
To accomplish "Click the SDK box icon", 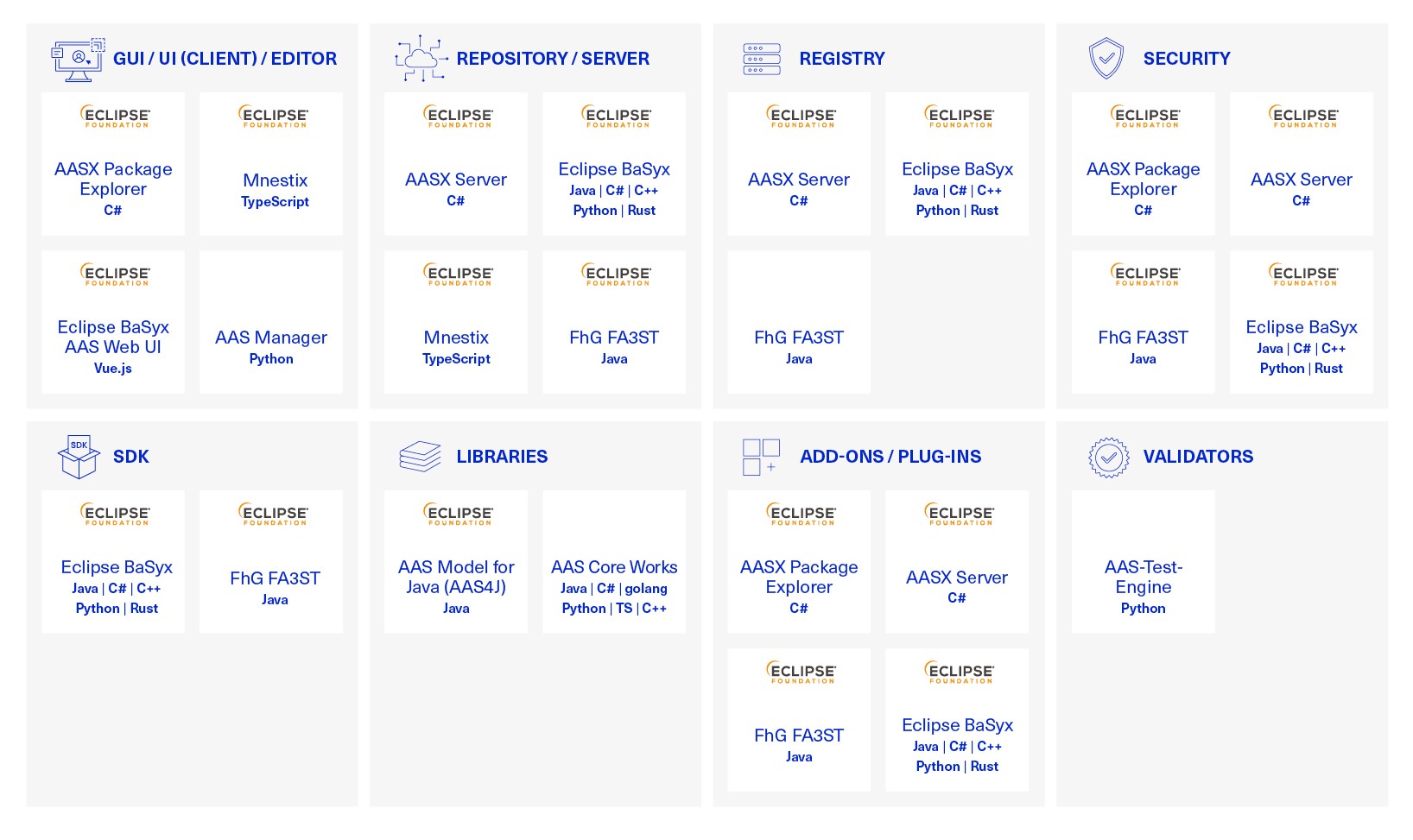I will (x=79, y=457).
